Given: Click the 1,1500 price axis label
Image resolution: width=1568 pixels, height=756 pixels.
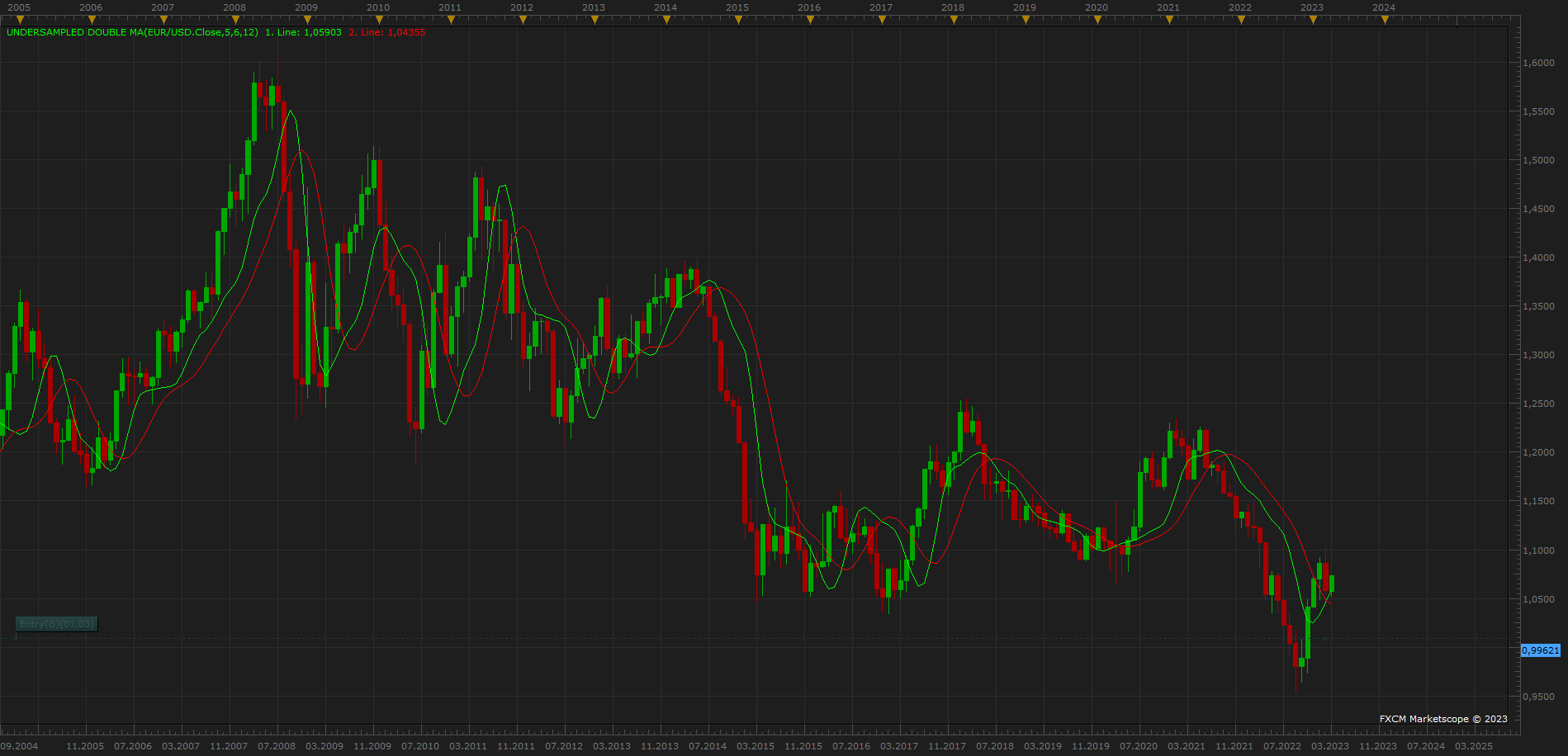Looking at the screenshot, I should [x=1539, y=501].
